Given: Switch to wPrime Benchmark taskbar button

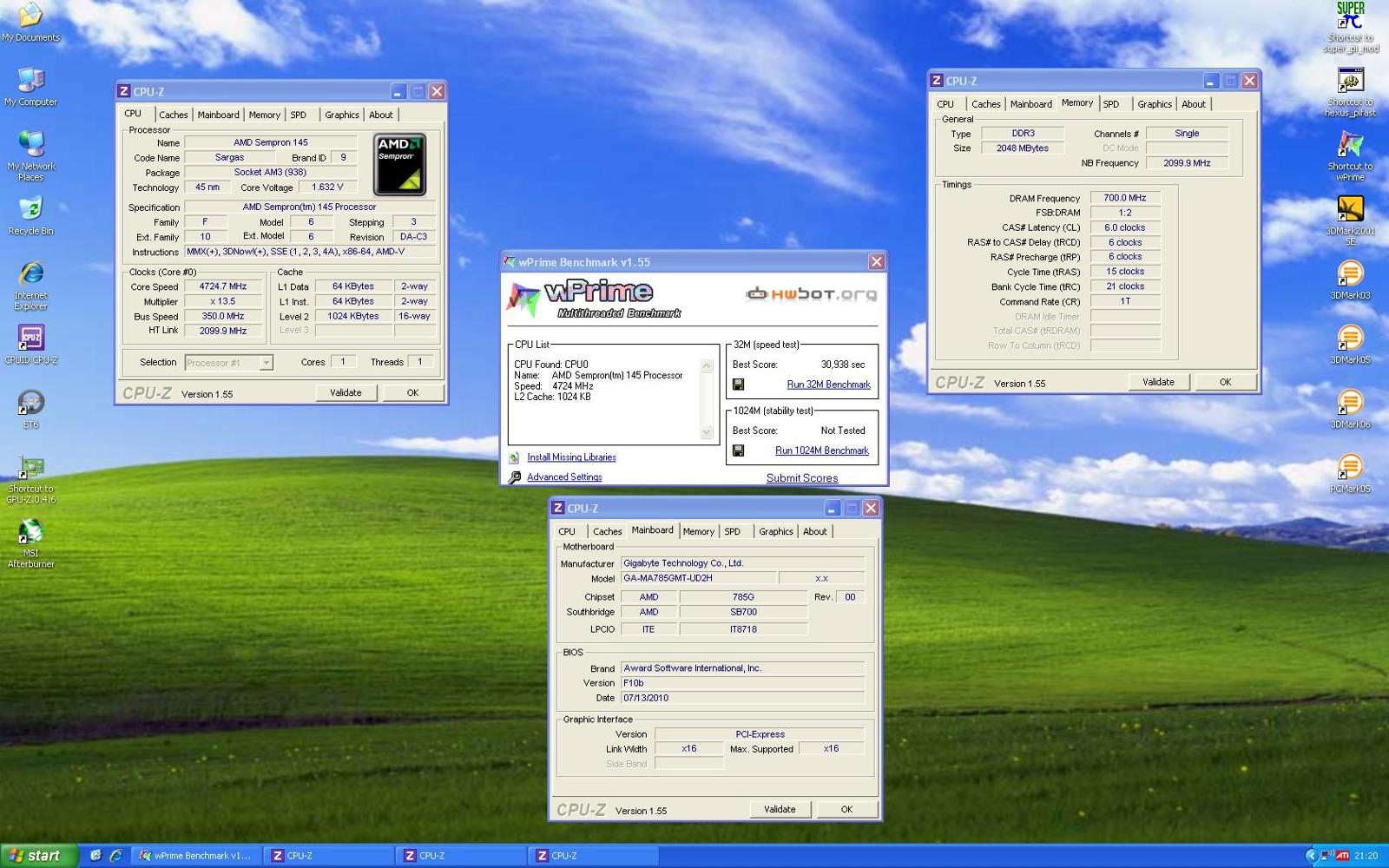Looking at the screenshot, I should (196, 856).
